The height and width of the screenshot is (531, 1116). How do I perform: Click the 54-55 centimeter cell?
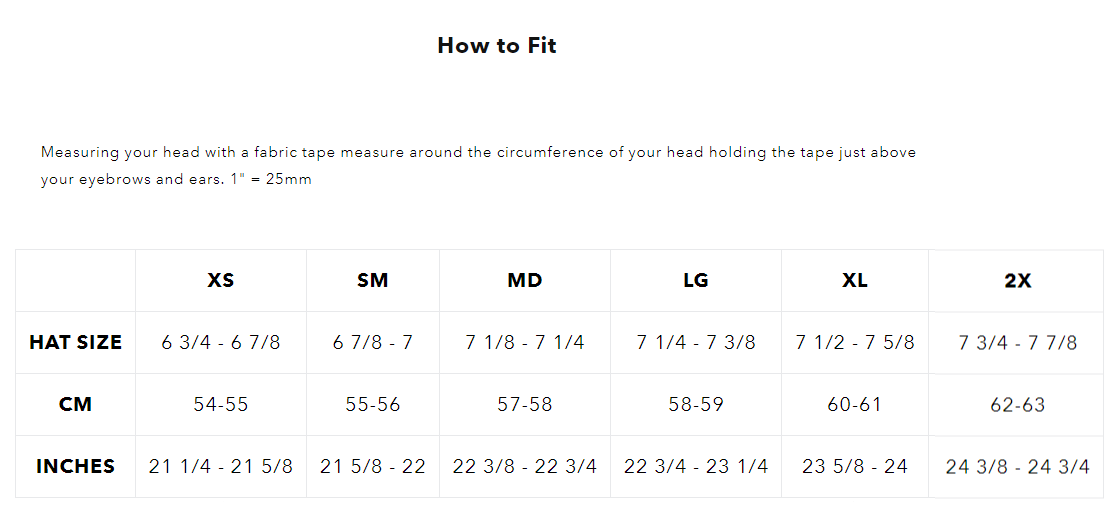click(221, 405)
